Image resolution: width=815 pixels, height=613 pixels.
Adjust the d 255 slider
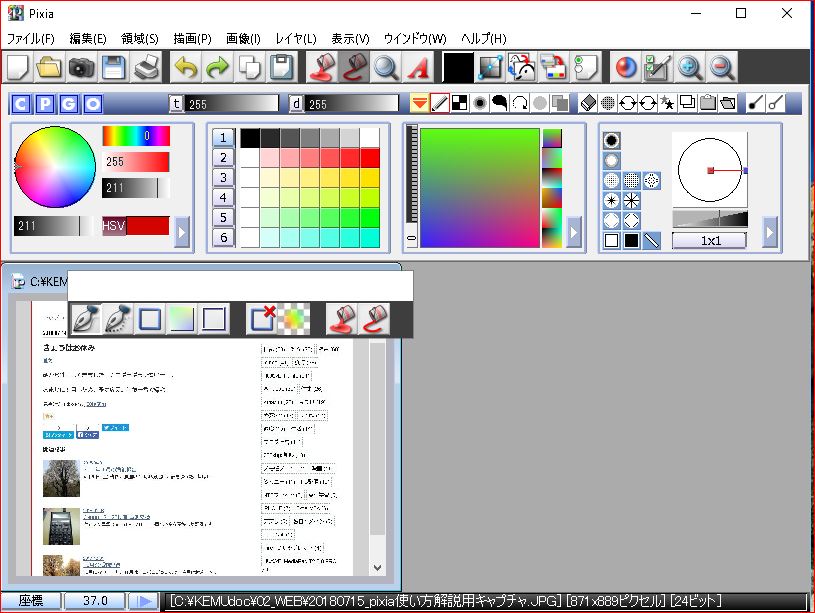click(x=351, y=104)
